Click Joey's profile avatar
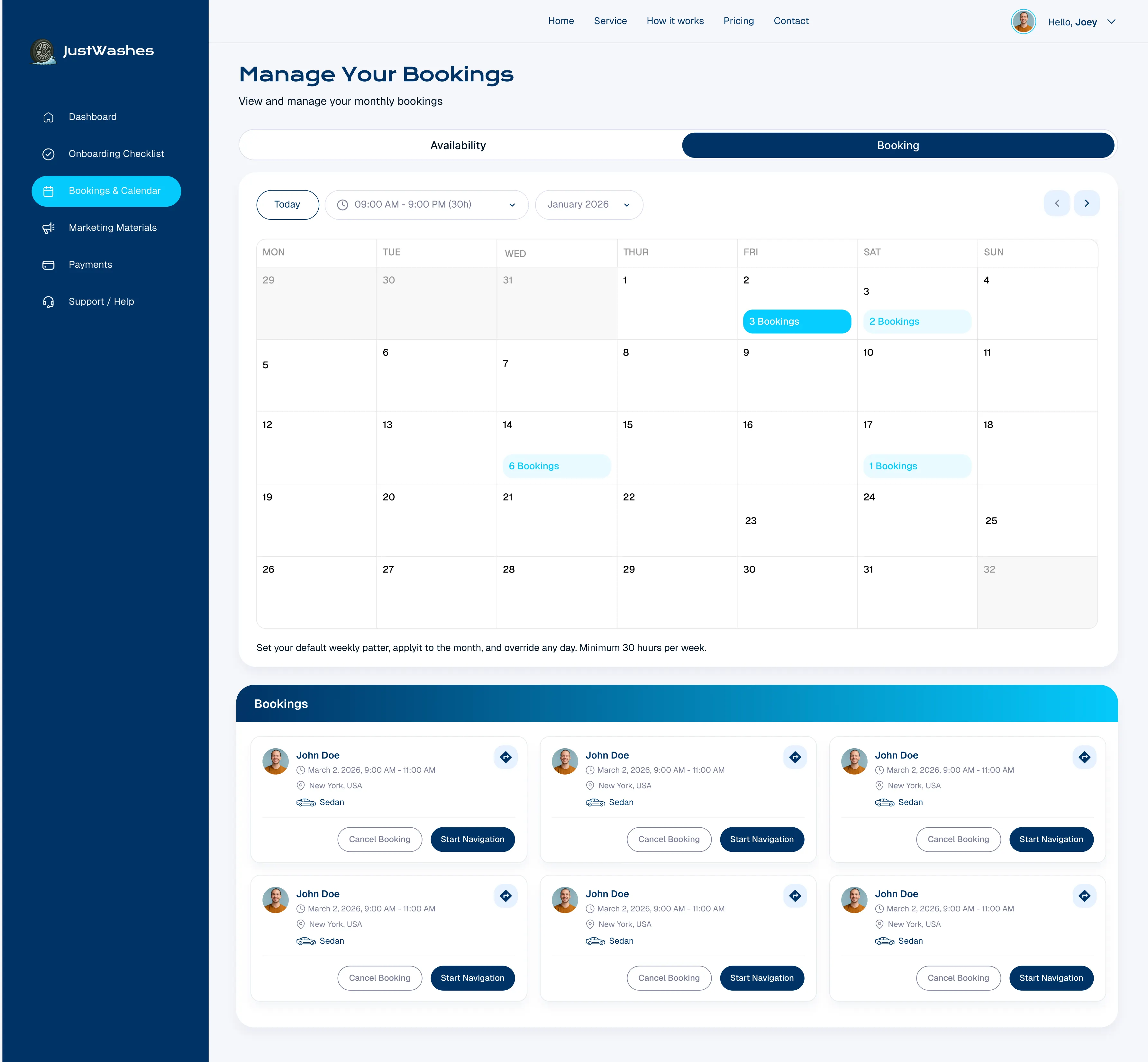Viewport: 1148px width, 1062px height. click(x=1023, y=22)
